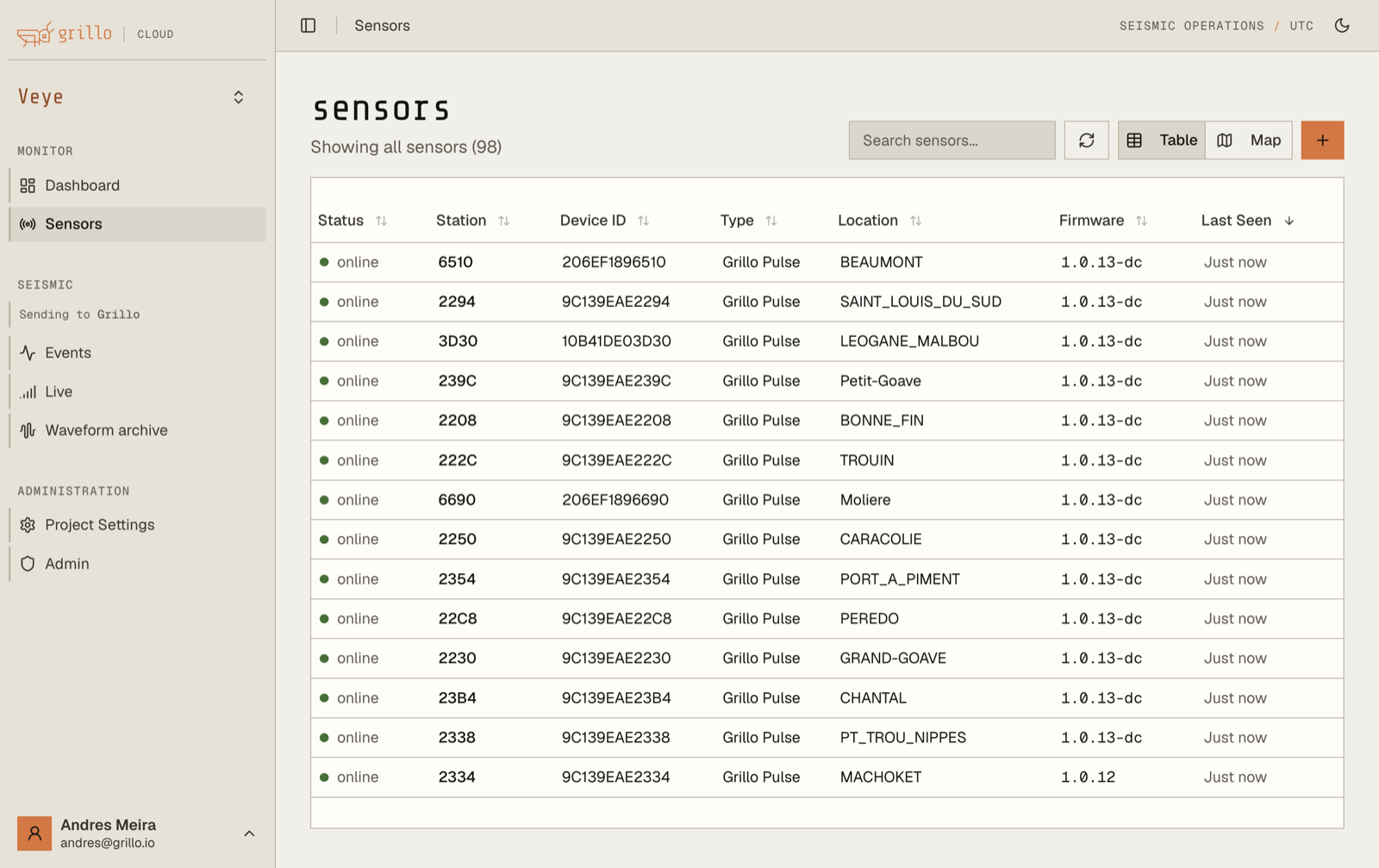Switch to dark mode moon icon
This screenshot has width=1379, height=868.
pos(1342,26)
